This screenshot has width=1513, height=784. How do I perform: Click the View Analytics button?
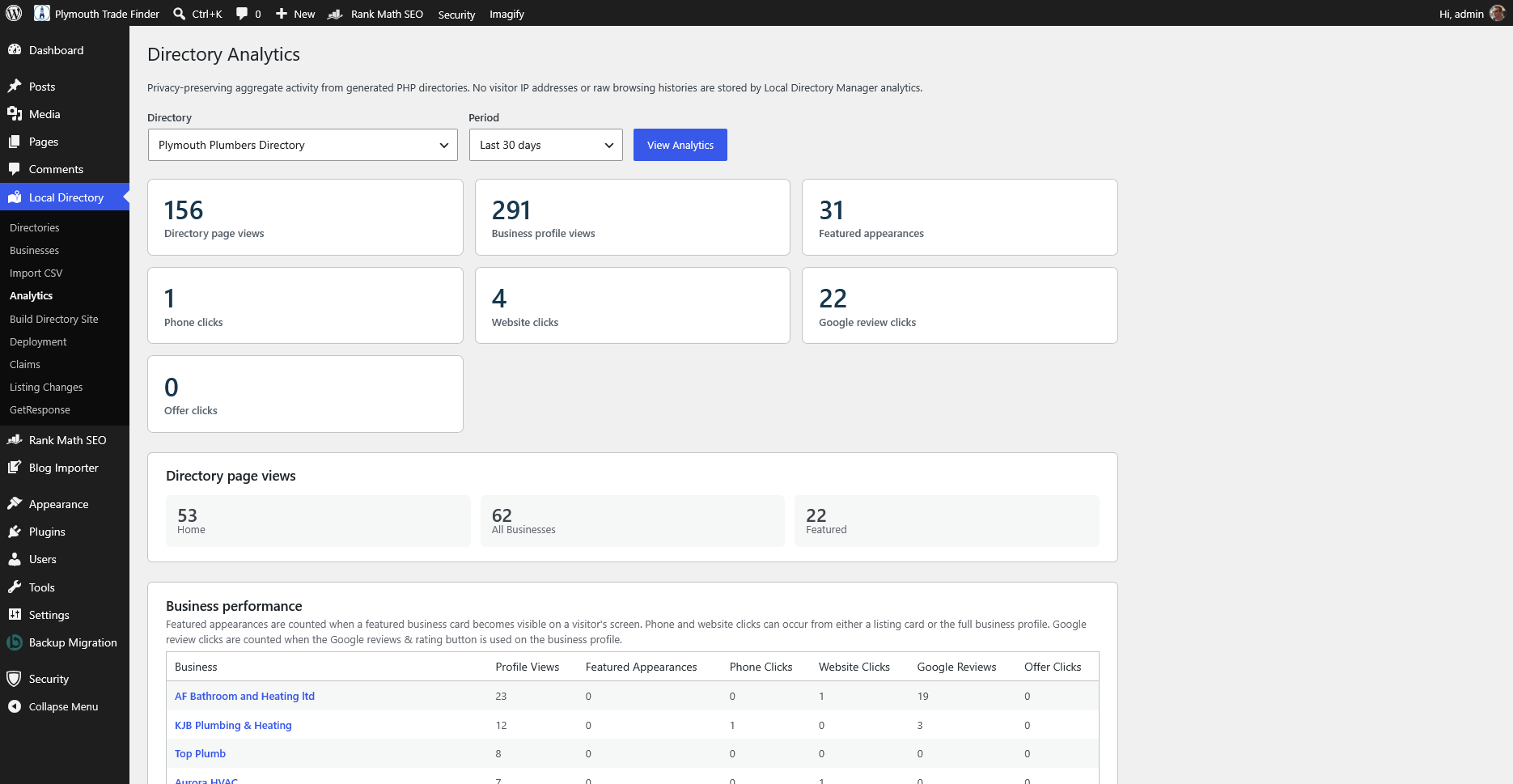point(680,145)
